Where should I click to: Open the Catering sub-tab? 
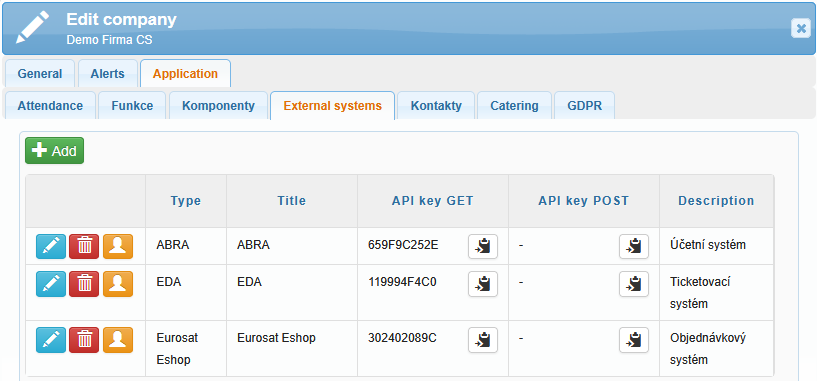514,106
